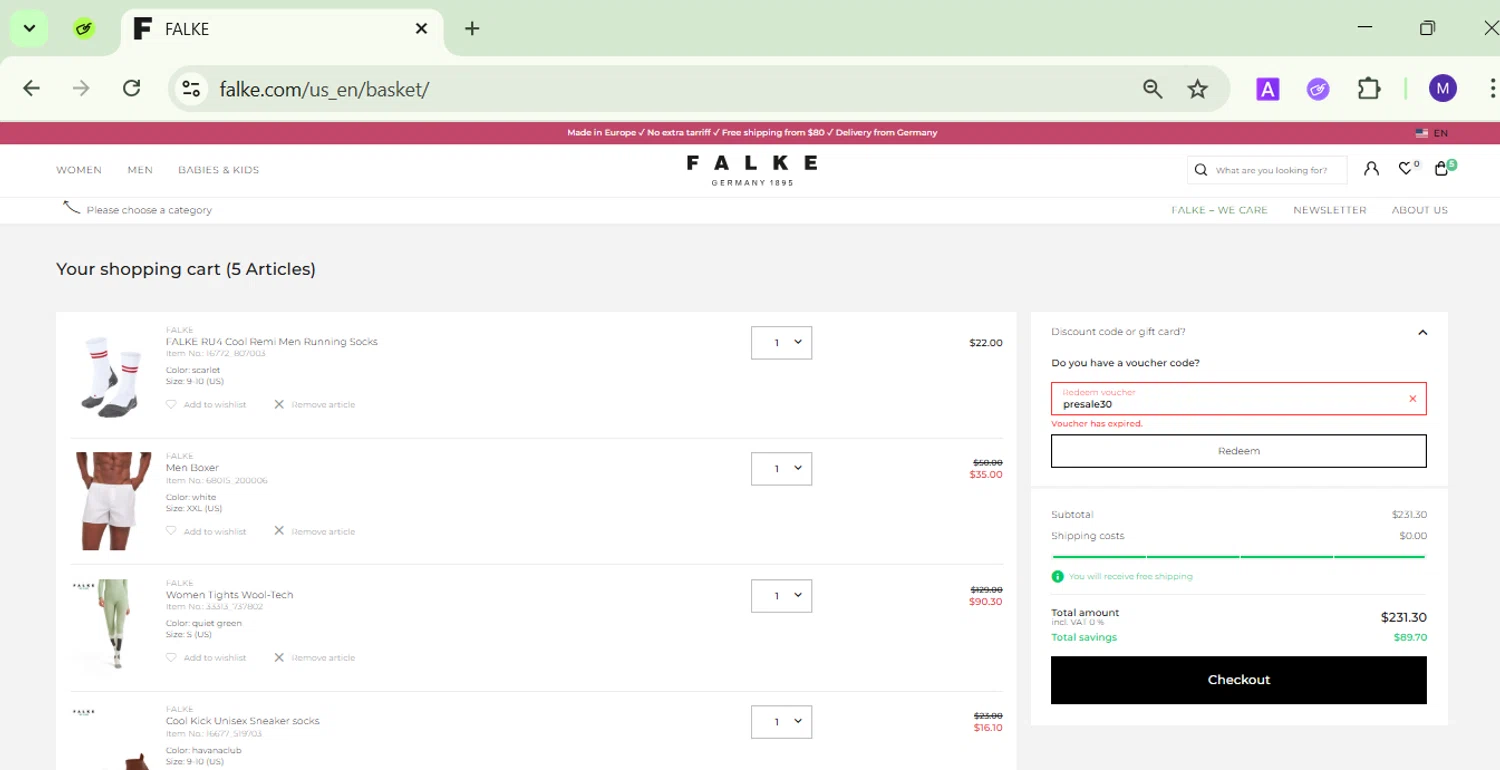
Task: Open the purple A extension
Action: click(x=1267, y=89)
